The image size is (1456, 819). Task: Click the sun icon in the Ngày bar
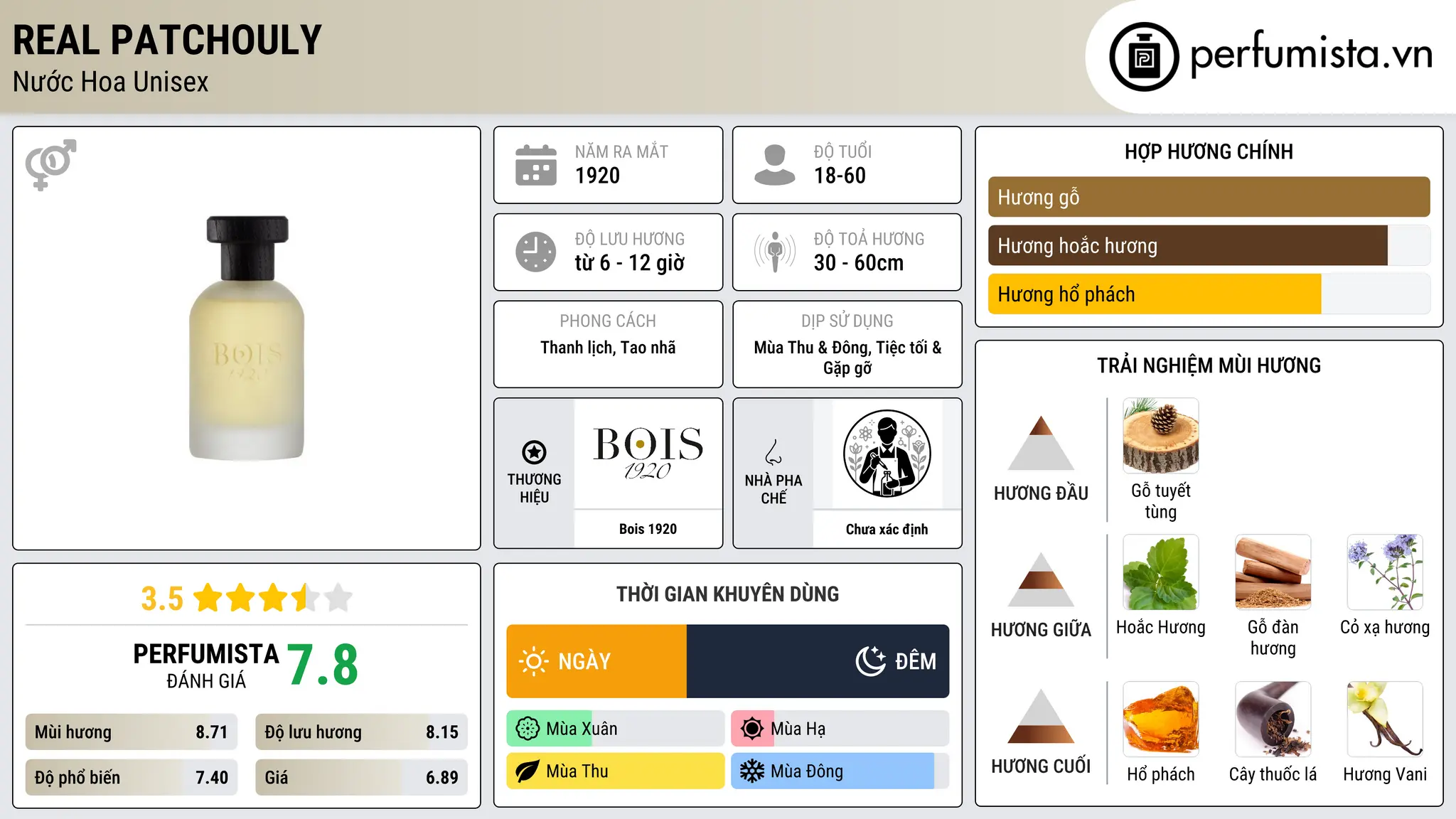click(534, 661)
